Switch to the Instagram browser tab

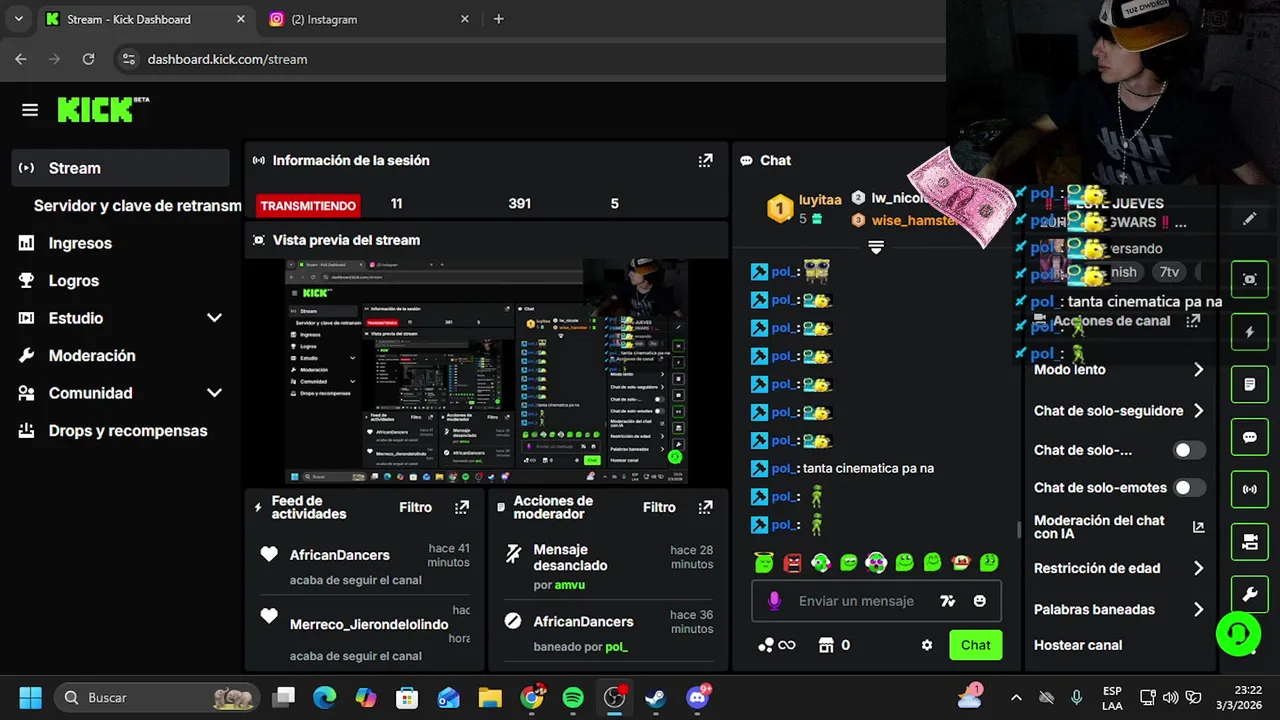367,19
